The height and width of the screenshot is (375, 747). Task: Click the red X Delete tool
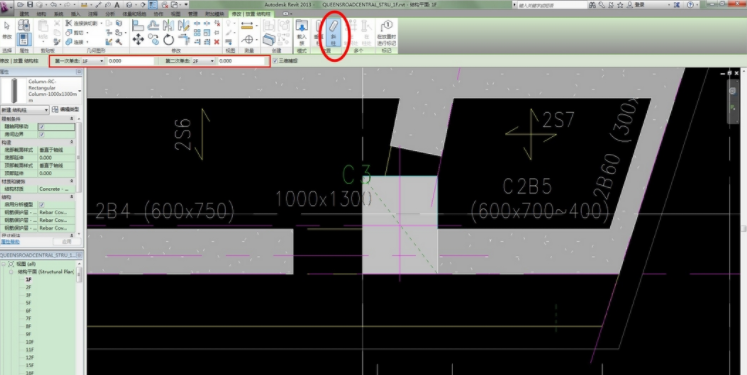(217, 42)
